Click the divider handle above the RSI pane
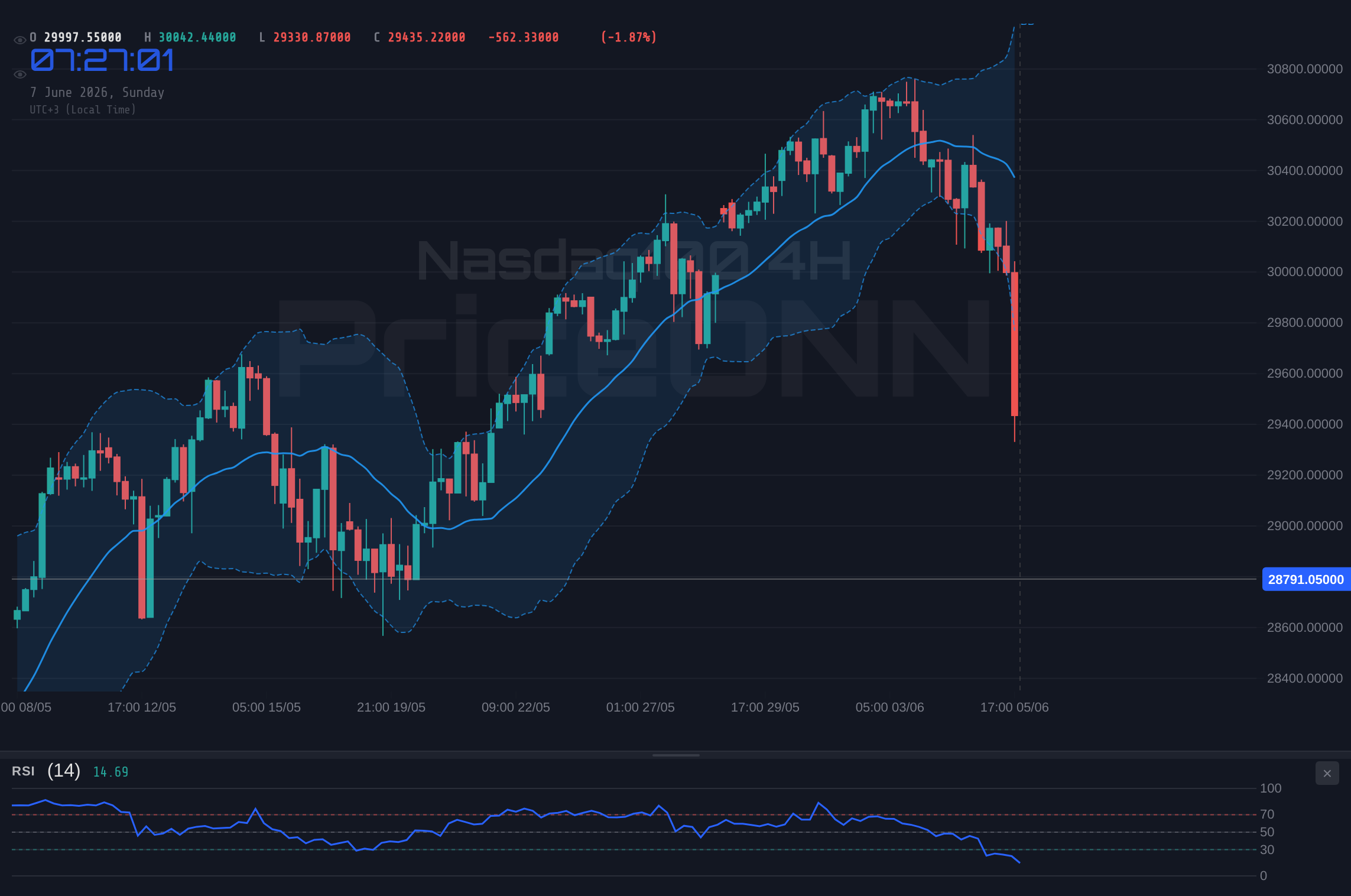 675,755
